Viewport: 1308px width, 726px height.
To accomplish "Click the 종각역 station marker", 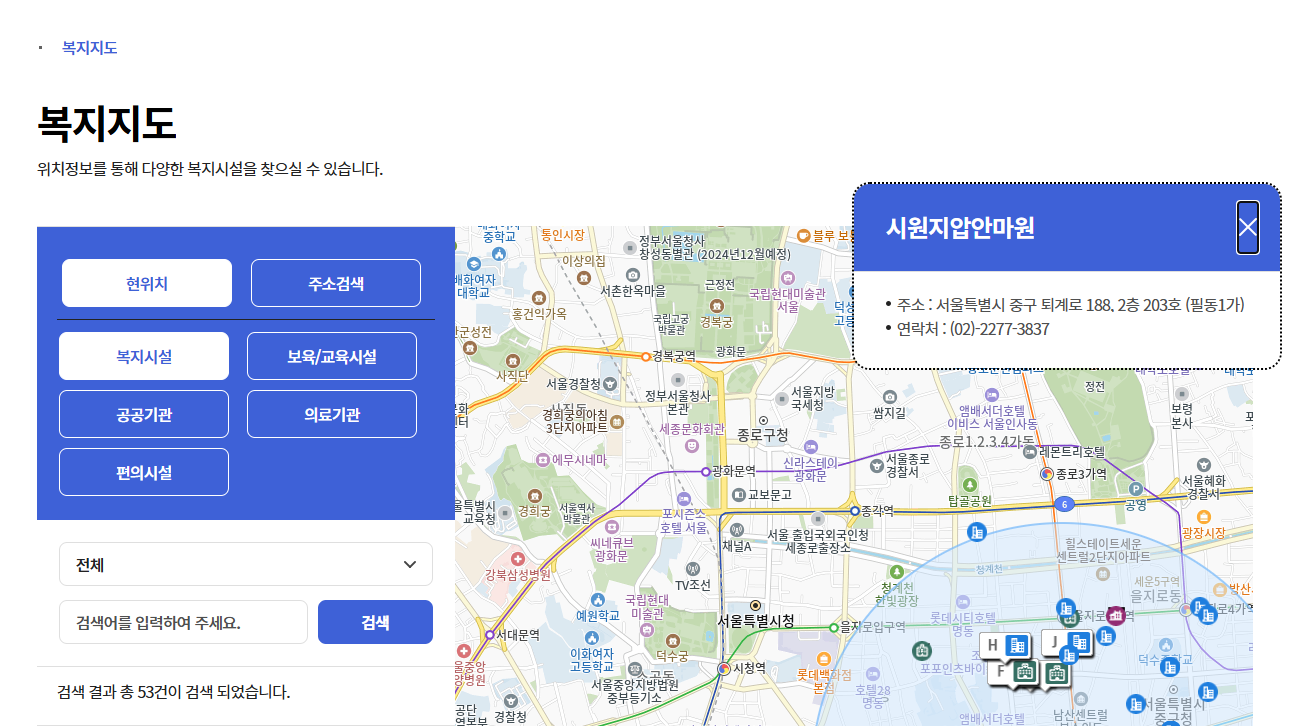I will [x=854, y=510].
